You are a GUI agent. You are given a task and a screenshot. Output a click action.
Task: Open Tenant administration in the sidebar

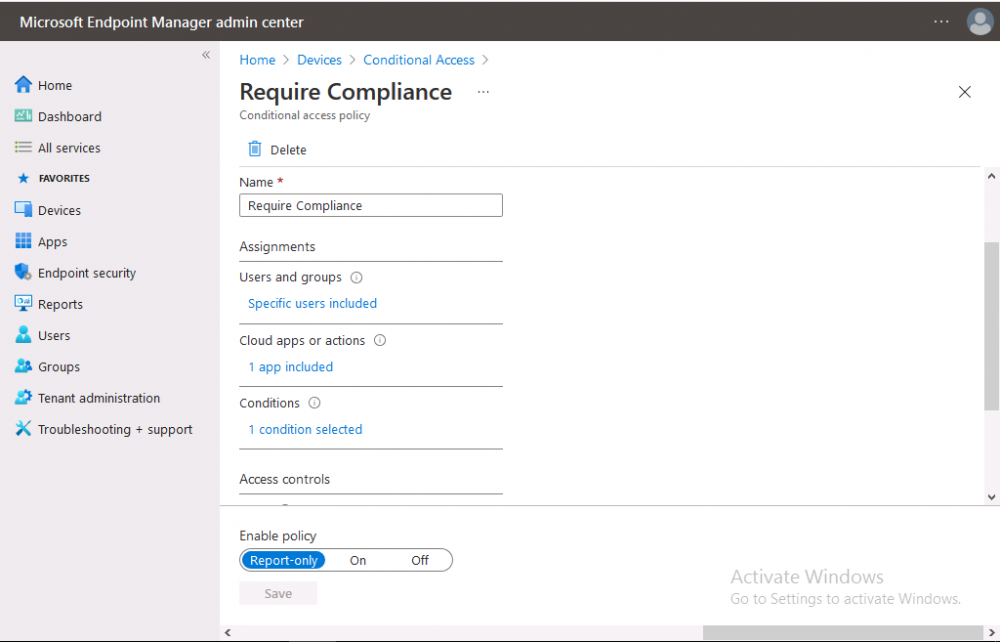pyautogui.click(x=99, y=398)
